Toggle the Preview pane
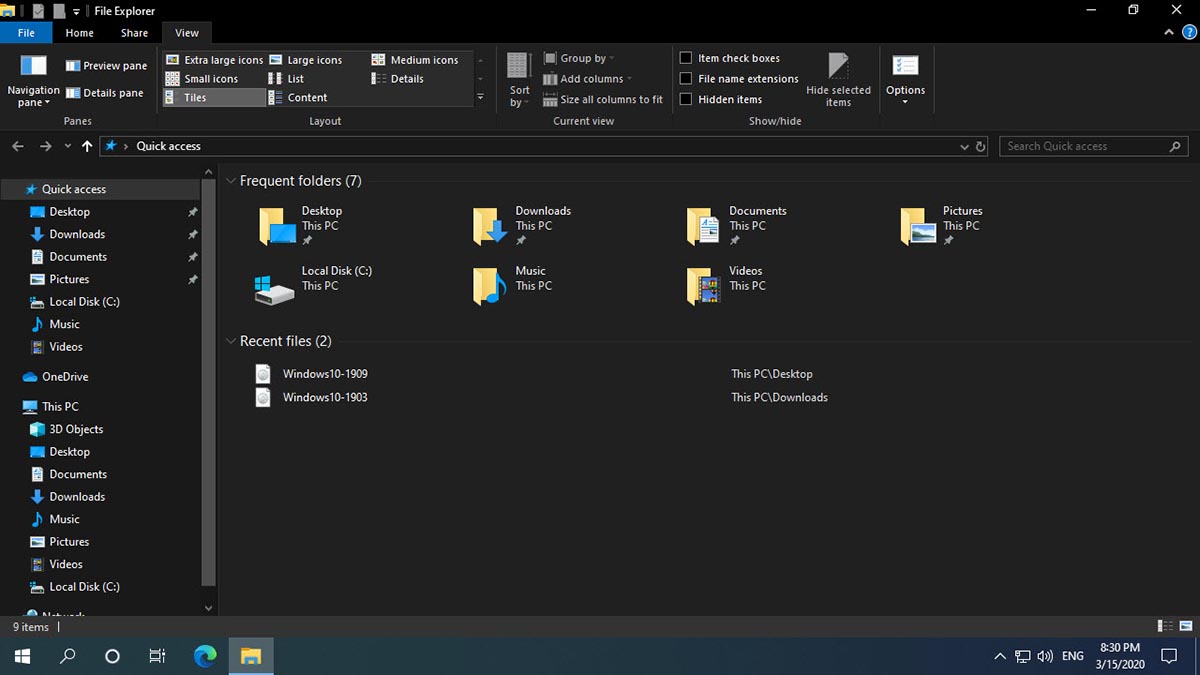 tap(106, 66)
